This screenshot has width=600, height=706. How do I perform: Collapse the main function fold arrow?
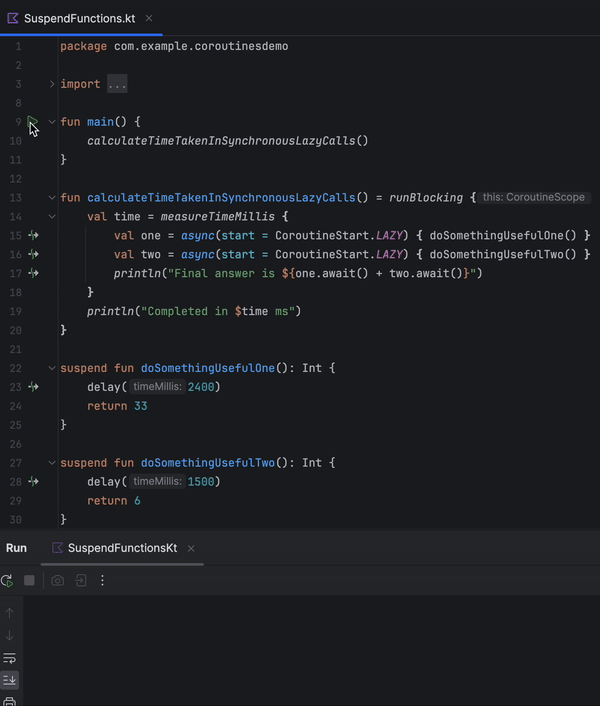tap(52, 122)
